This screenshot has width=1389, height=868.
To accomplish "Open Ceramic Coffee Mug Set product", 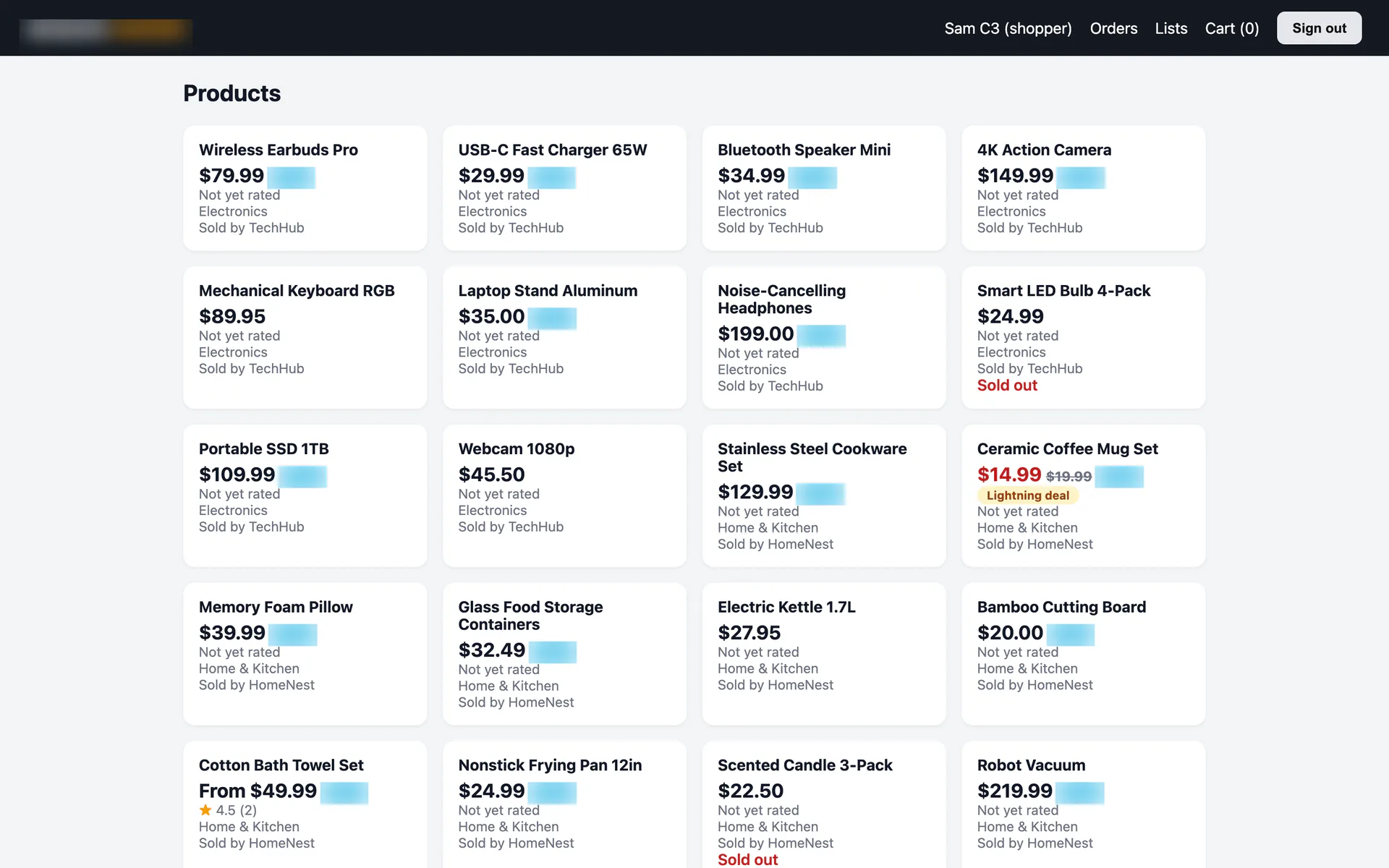I will (1067, 448).
